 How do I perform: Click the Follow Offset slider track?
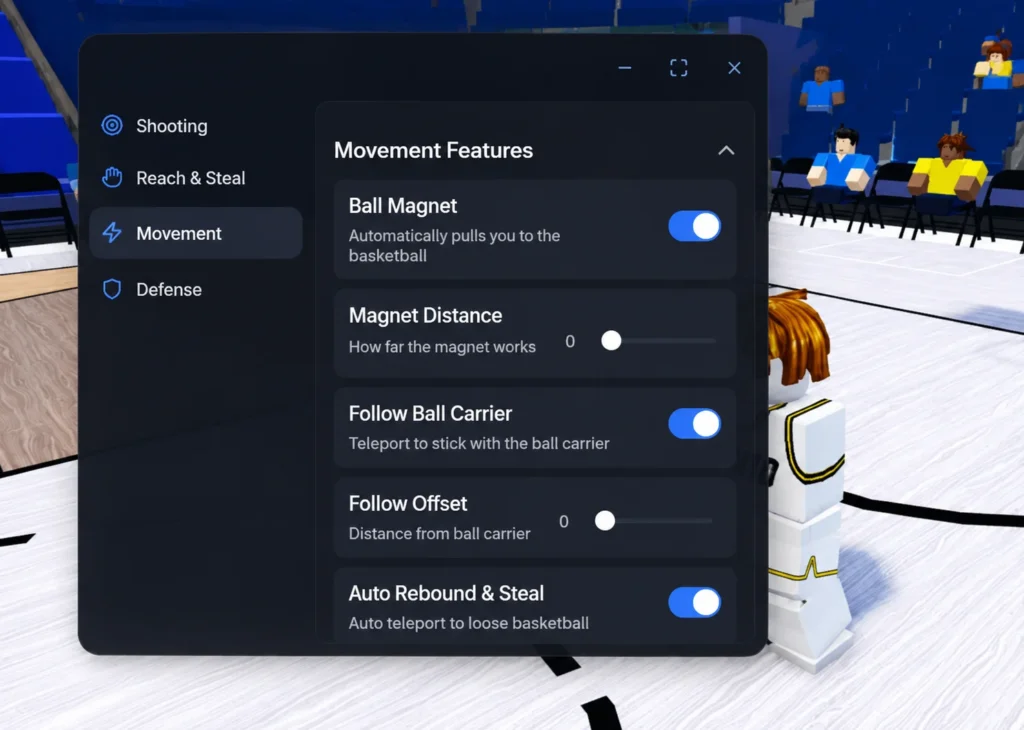click(653, 520)
